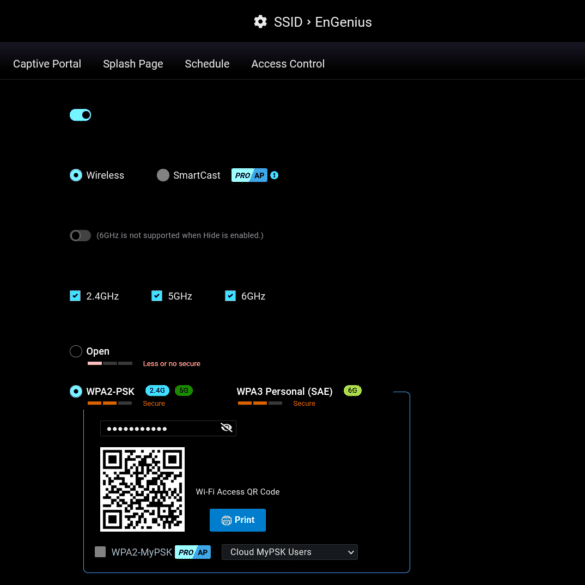Image resolution: width=585 pixels, height=585 pixels.
Task: Click the PRO AP badge beside WPA2-MyPSK
Action: 193,552
